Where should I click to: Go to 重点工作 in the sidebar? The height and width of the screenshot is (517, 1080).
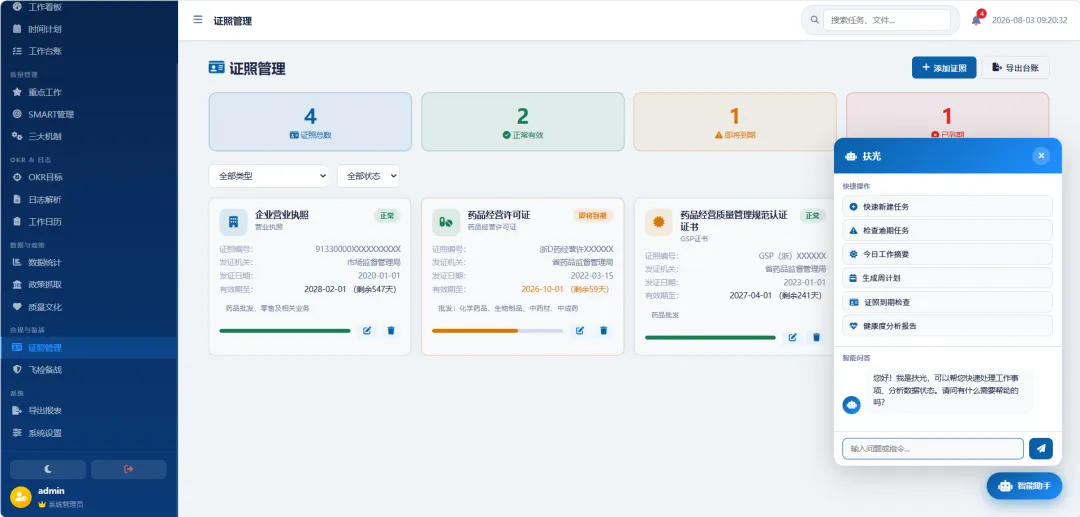tap(88, 92)
